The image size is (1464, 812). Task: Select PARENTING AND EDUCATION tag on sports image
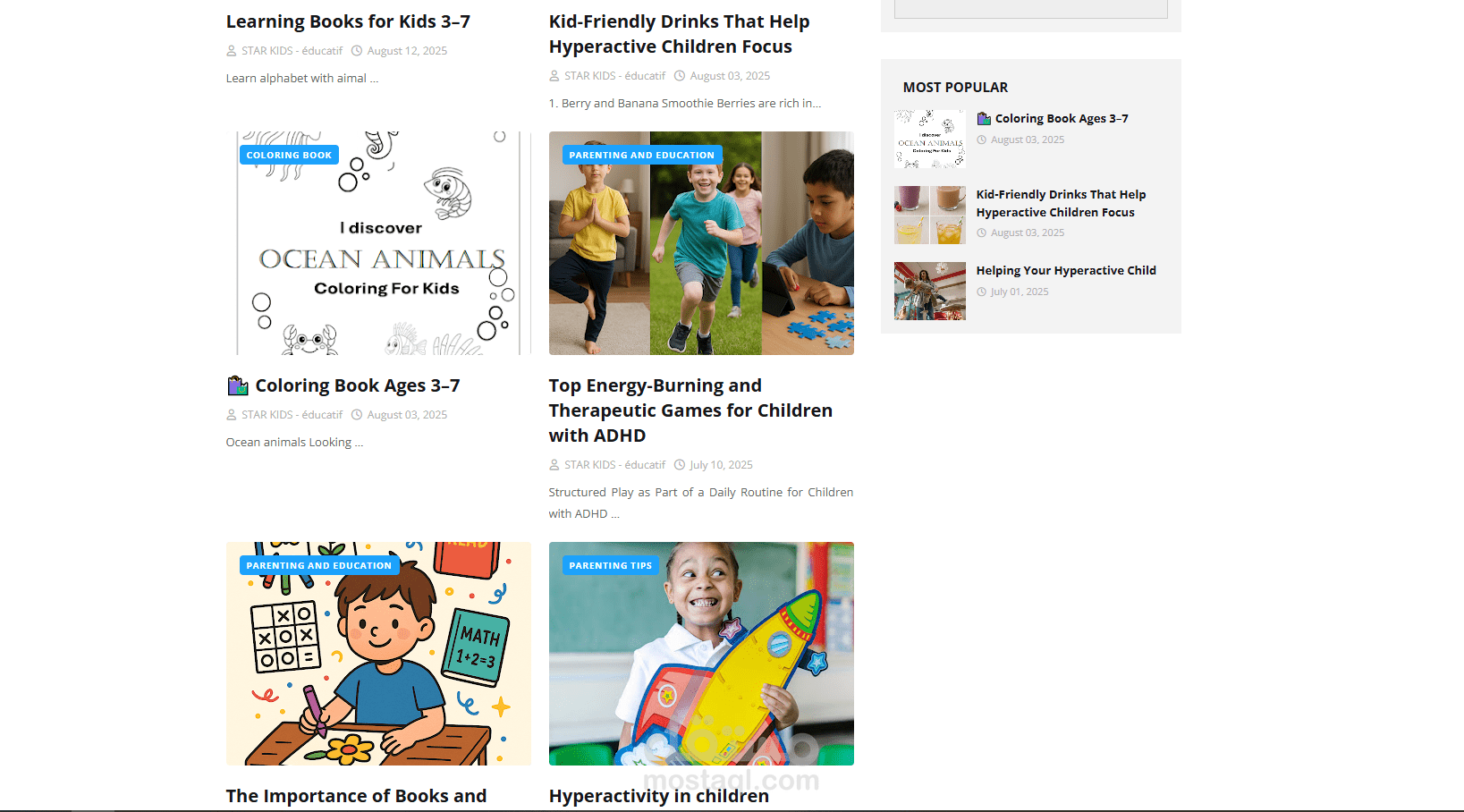[642, 155]
